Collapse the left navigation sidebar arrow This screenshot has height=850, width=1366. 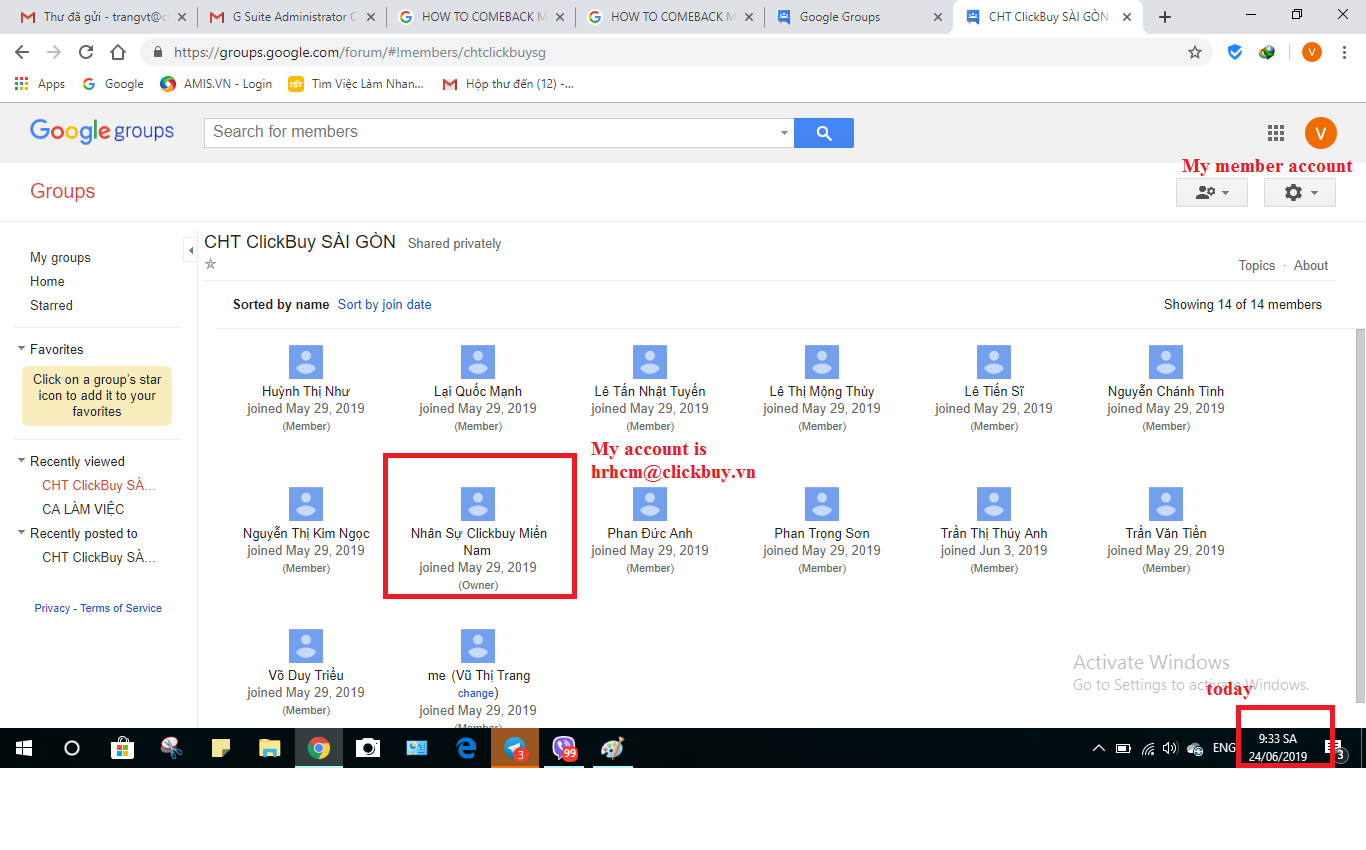(190, 250)
